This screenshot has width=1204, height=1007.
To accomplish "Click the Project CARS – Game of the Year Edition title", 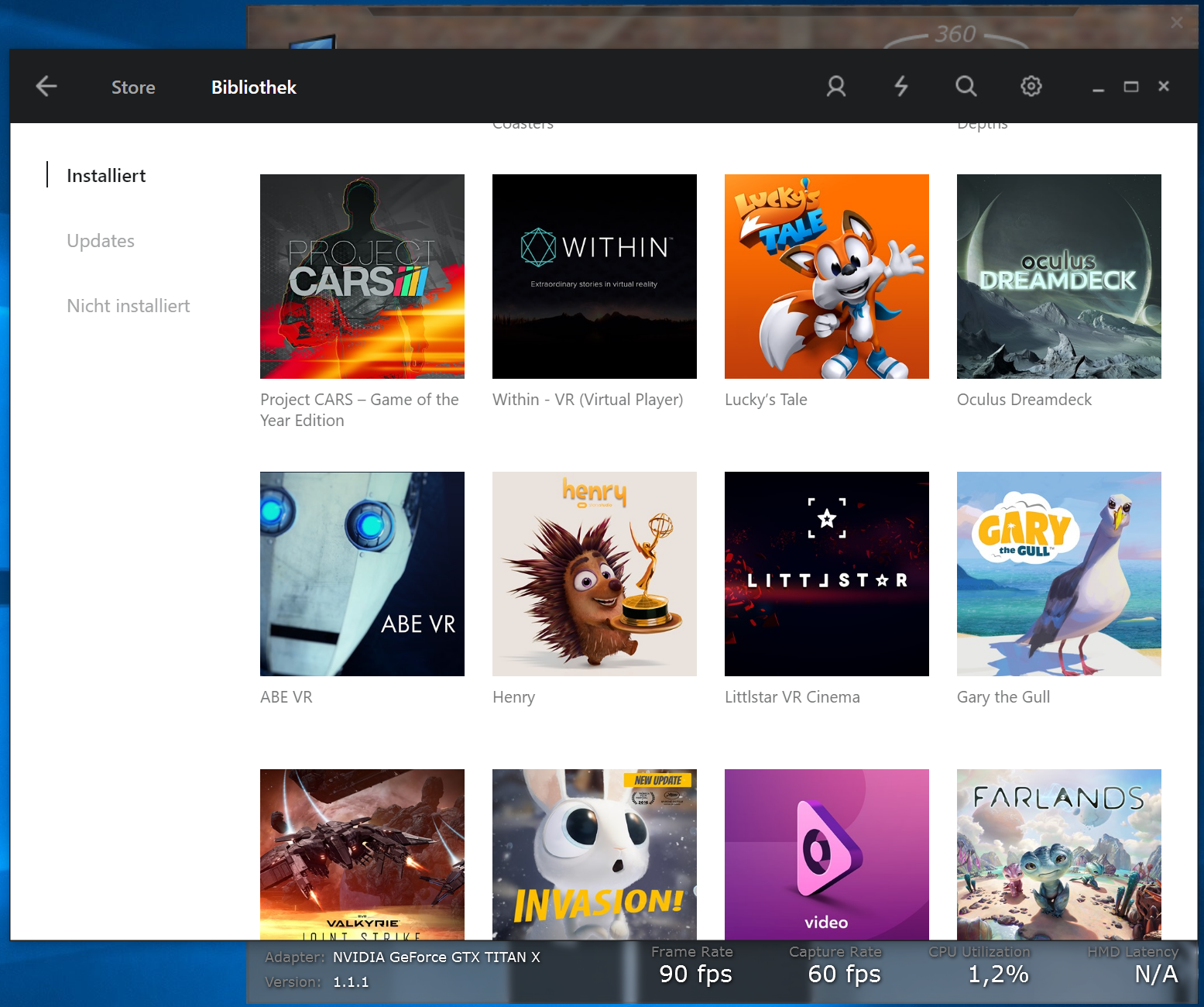I will coord(359,410).
